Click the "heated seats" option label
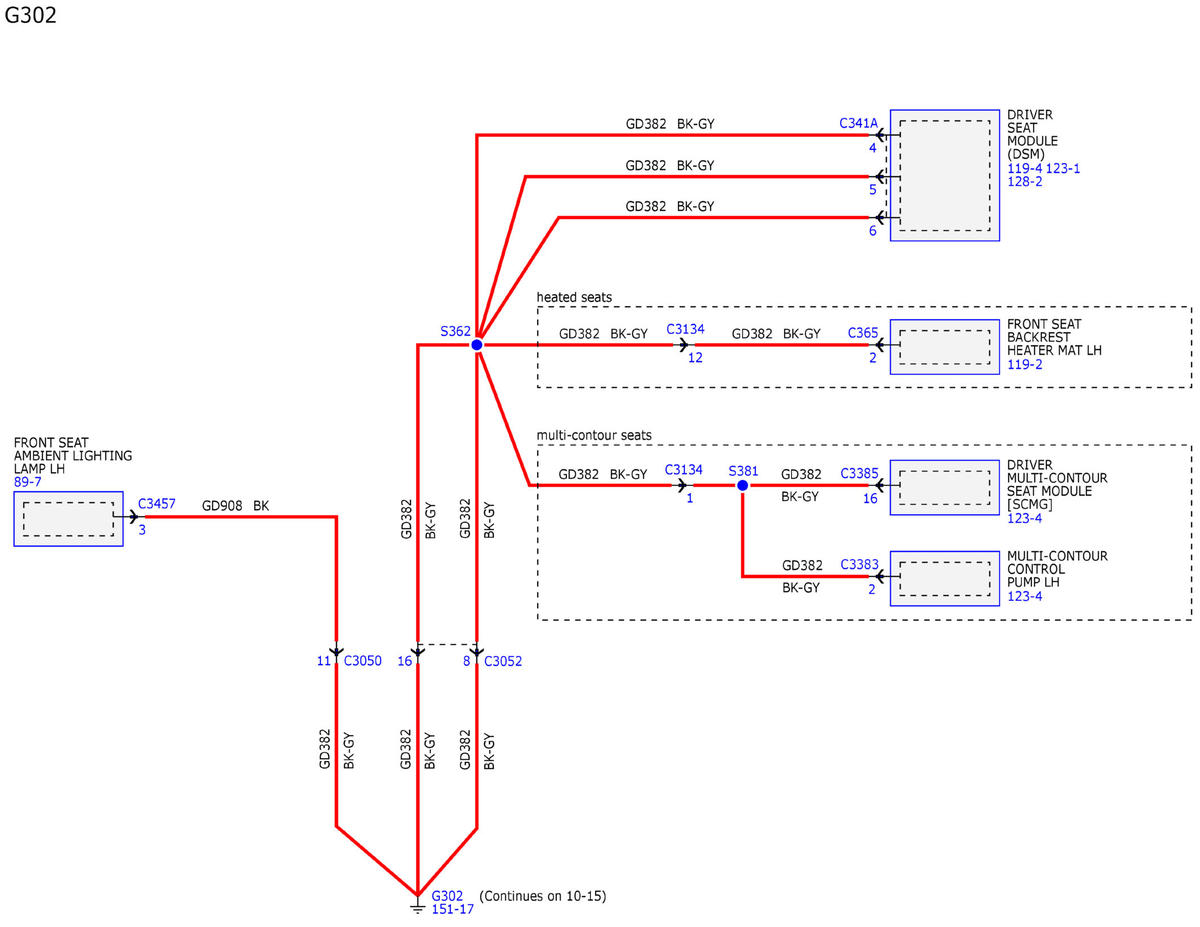 574,297
